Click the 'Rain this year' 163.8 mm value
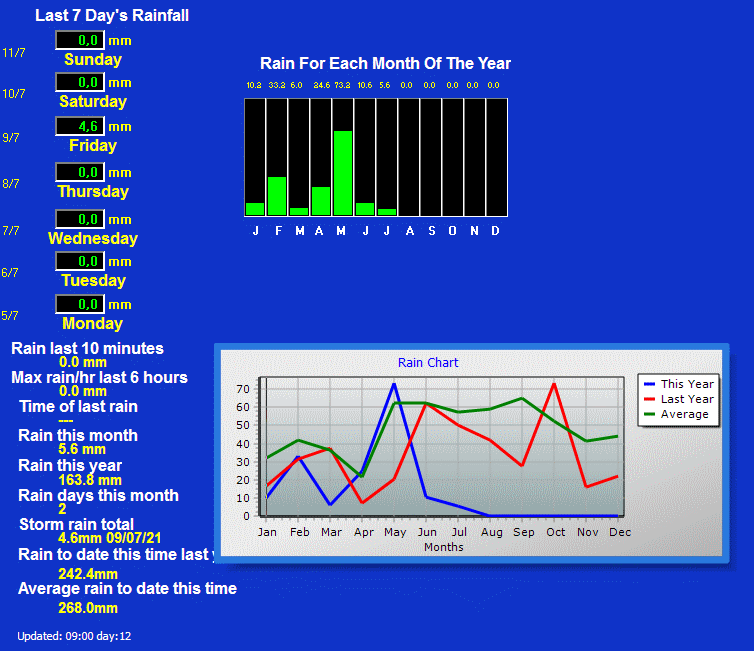This screenshot has width=754, height=651. [x=90, y=480]
